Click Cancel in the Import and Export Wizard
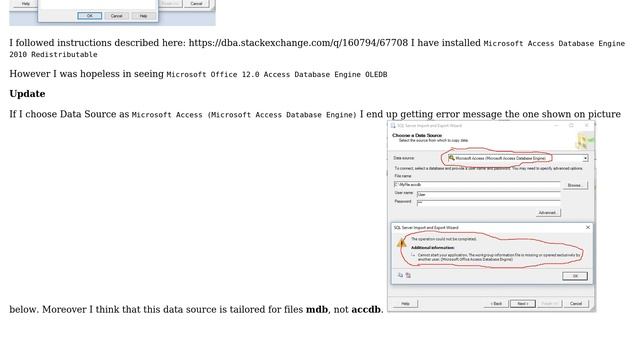 tap(576, 304)
